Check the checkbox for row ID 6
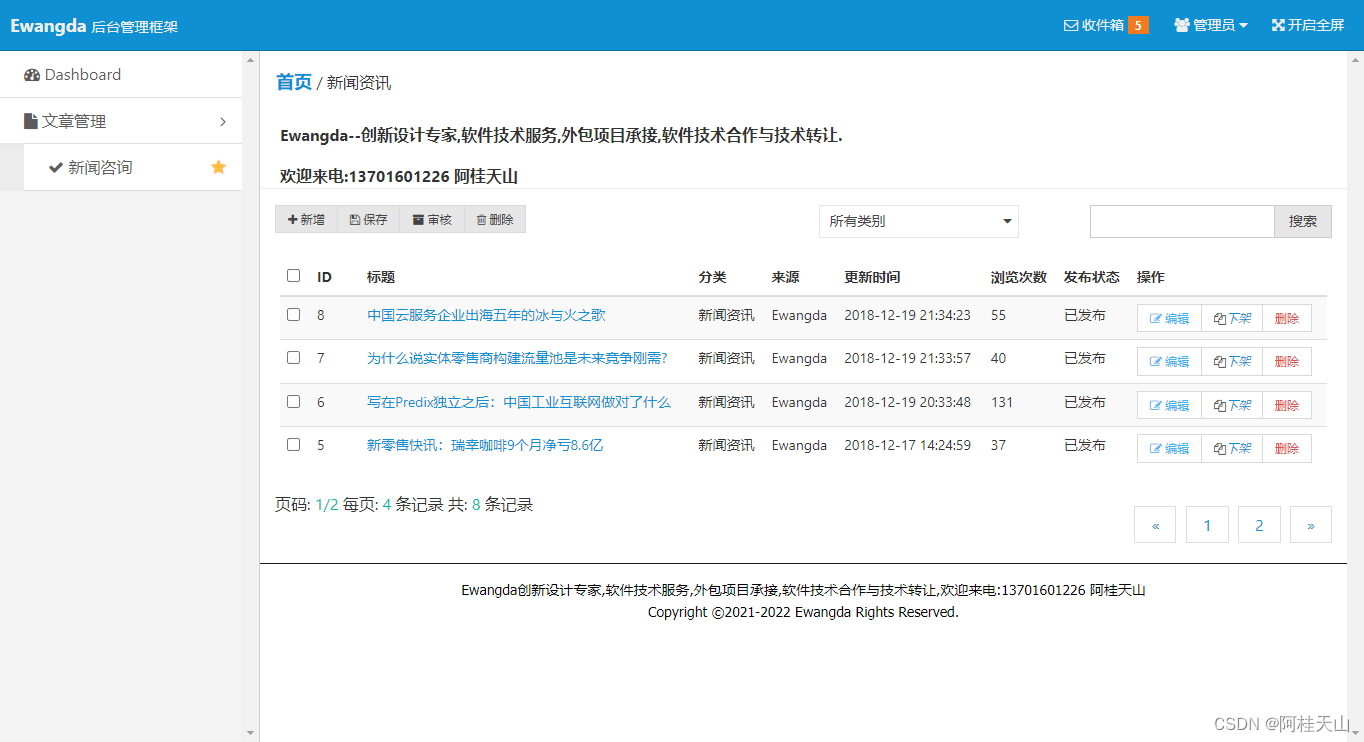Viewport: 1364px width, 742px height. (x=293, y=401)
